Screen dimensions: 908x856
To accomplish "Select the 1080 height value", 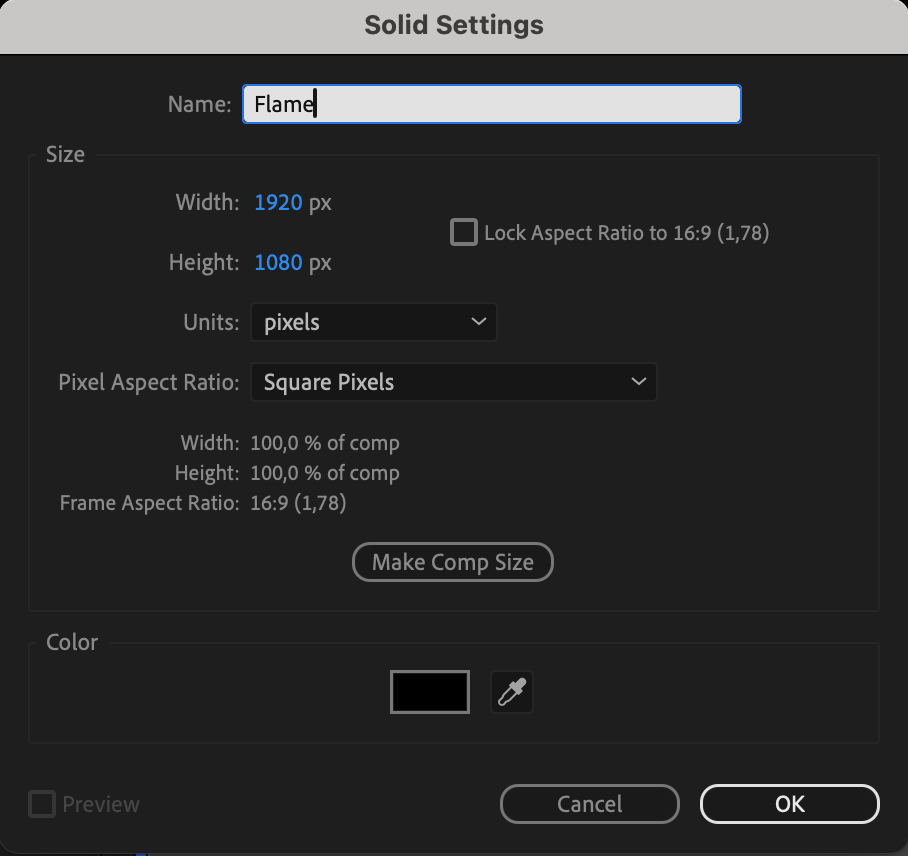I will click(278, 263).
